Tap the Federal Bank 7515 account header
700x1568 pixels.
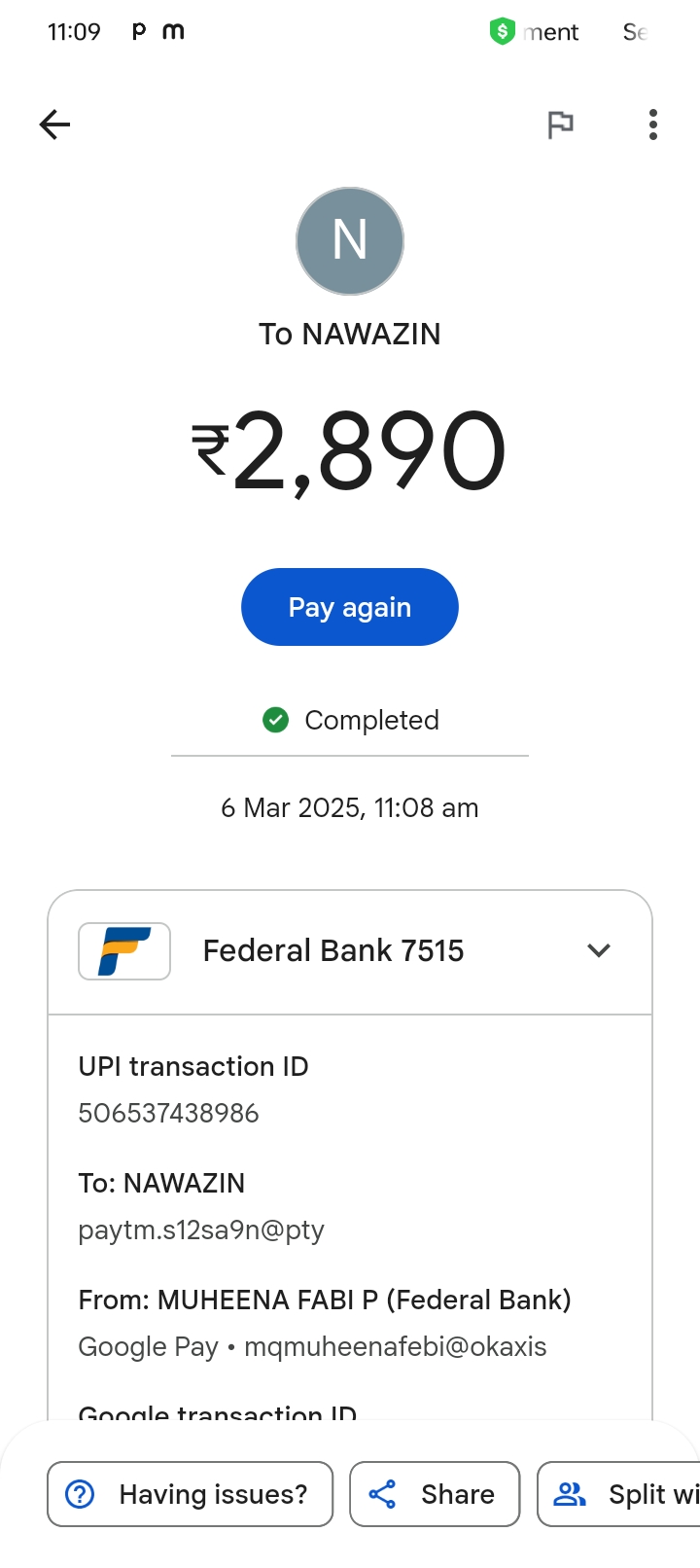[333, 950]
